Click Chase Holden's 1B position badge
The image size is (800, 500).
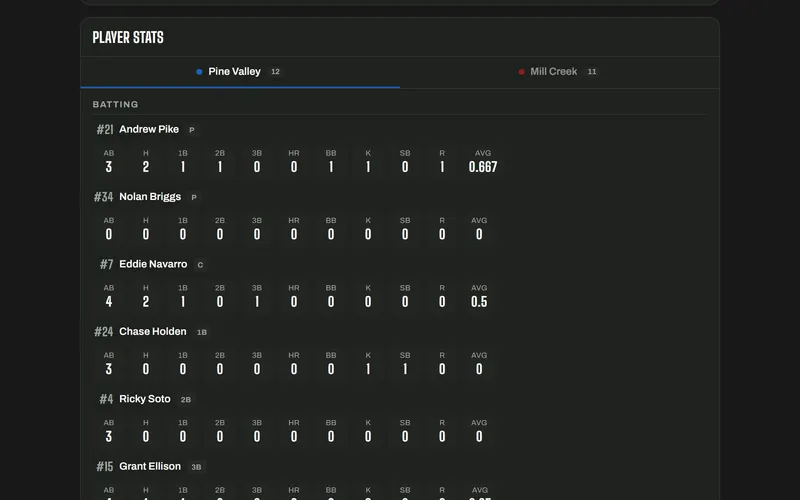tap(202, 332)
